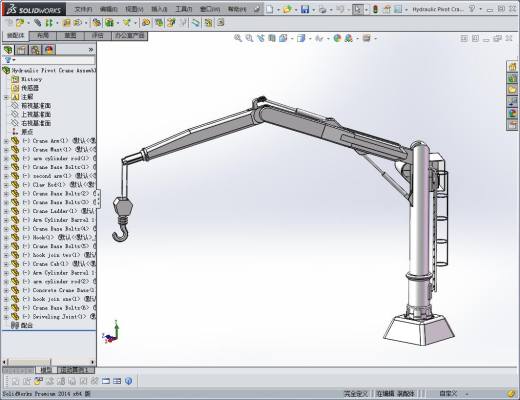
Task: Open the DisplayManager tab icon
Action: (x=49, y=50)
